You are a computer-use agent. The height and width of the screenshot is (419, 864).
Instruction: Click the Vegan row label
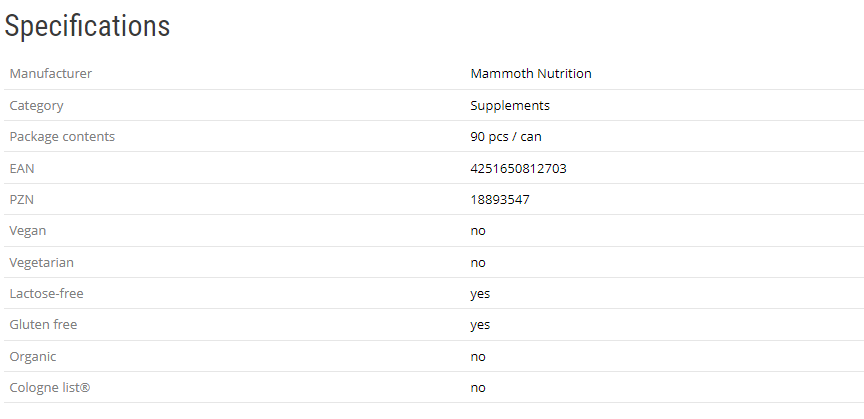coord(28,231)
